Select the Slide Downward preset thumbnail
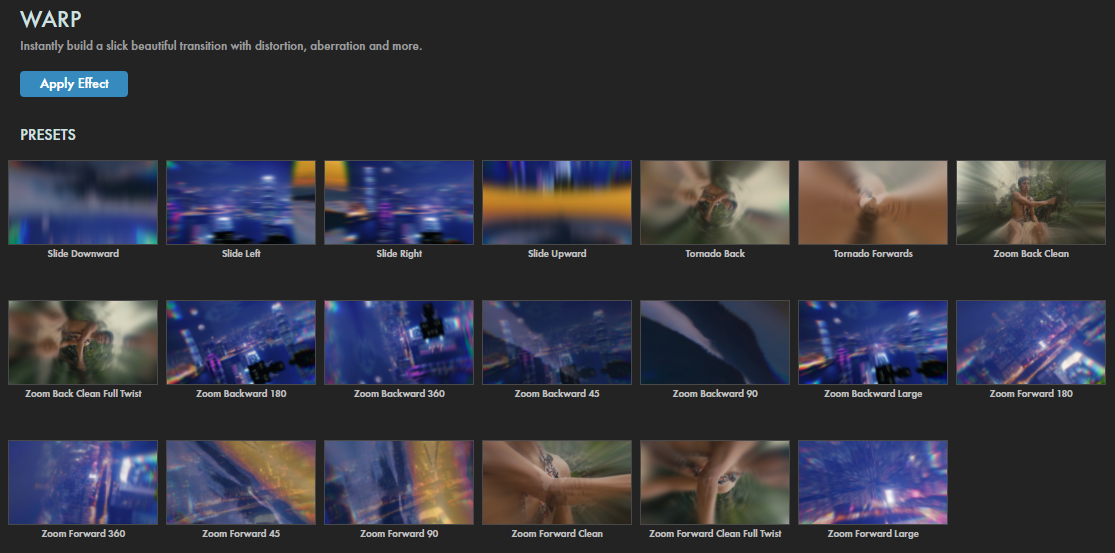This screenshot has width=1115, height=553. pyautogui.click(x=83, y=202)
